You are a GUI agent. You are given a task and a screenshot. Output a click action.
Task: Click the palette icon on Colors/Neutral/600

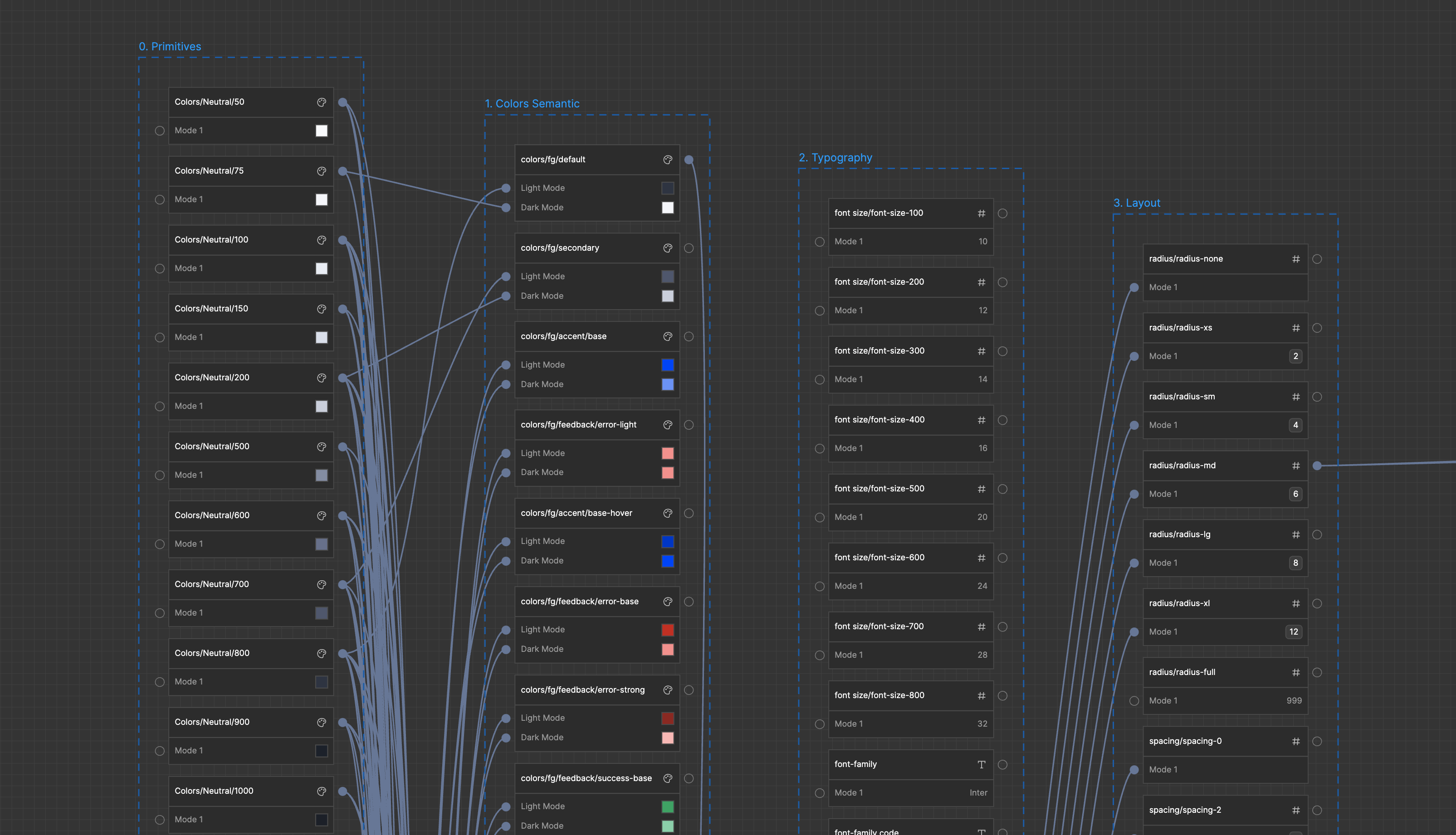[x=322, y=515]
